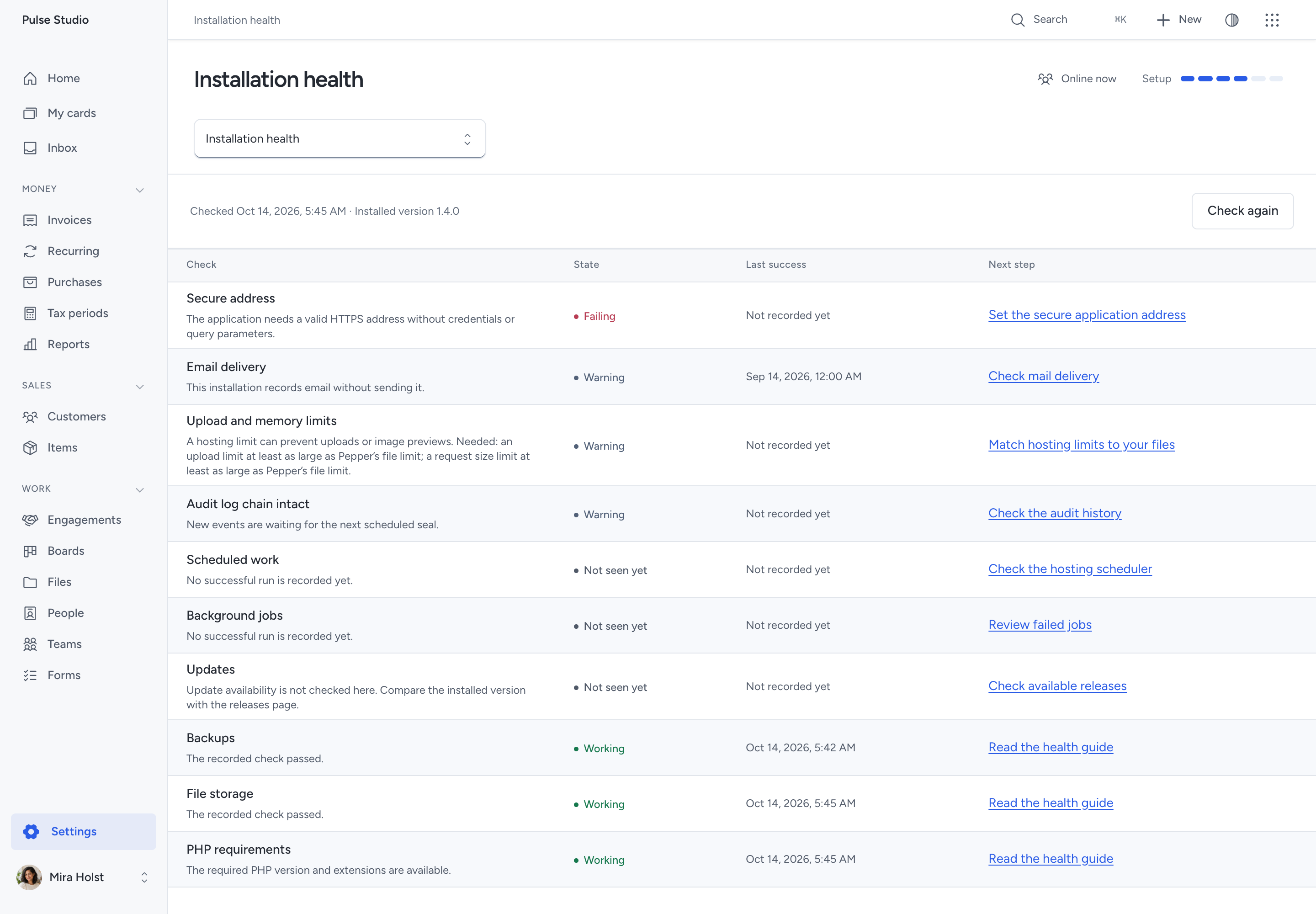Click the Teams group icon
This screenshot has height=914, width=1316.
(30, 644)
